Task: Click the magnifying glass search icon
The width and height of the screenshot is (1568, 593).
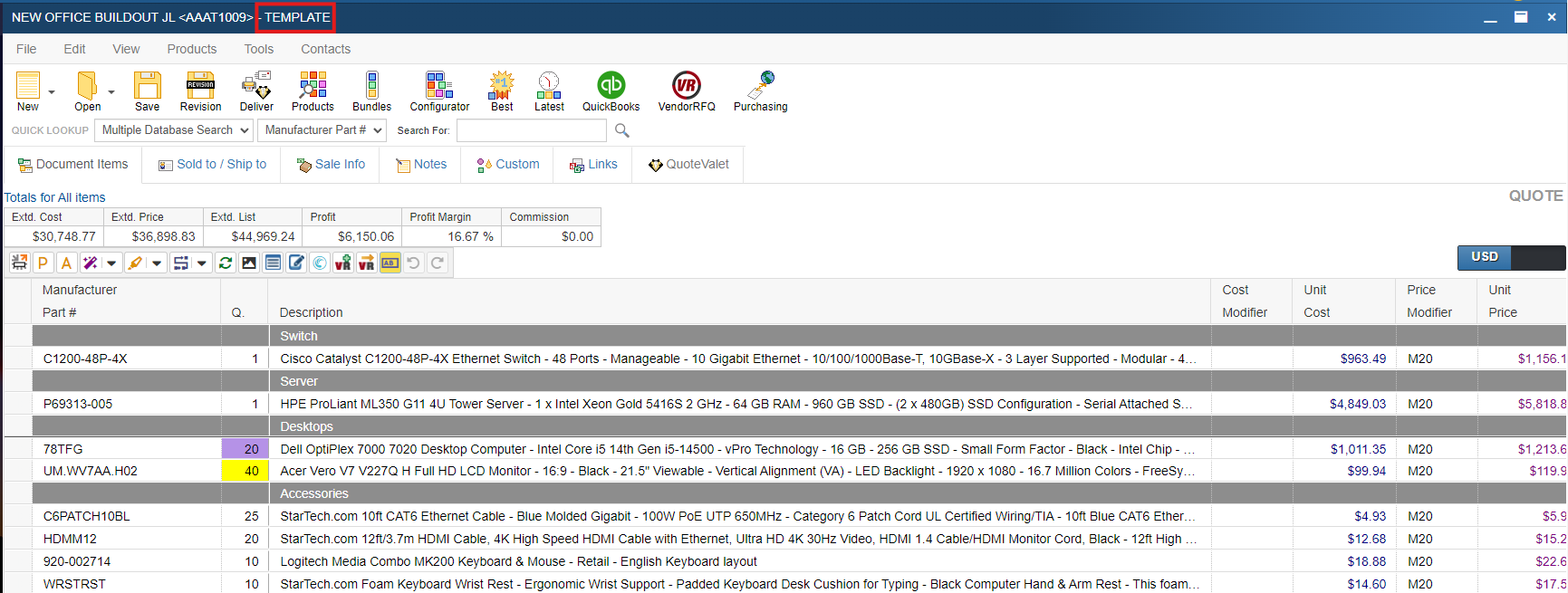Action: (x=621, y=130)
